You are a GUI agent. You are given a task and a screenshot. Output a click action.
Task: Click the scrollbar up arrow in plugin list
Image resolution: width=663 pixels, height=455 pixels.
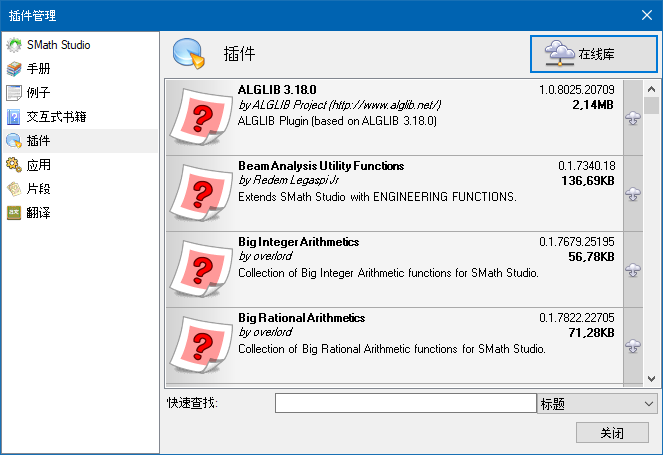click(651, 89)
